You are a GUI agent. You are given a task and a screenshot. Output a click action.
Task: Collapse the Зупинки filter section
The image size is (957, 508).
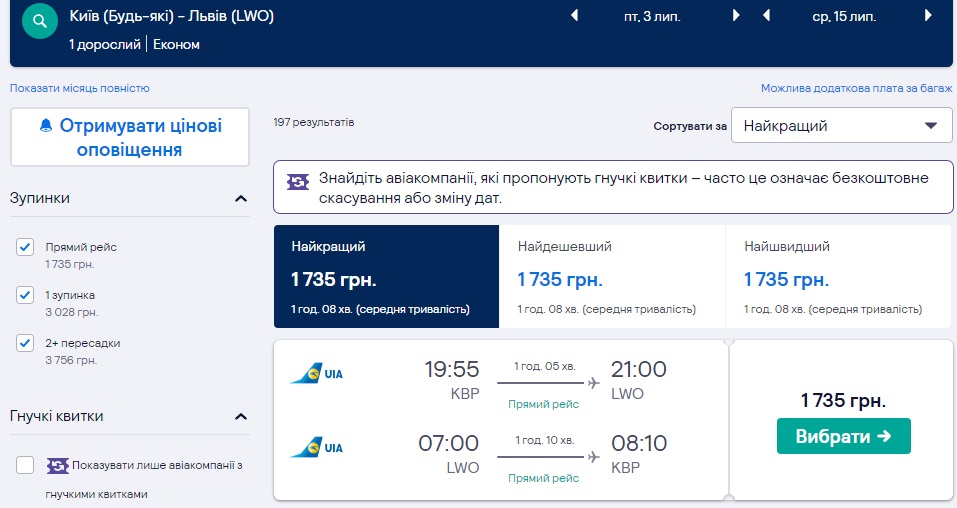coord(241,198)
